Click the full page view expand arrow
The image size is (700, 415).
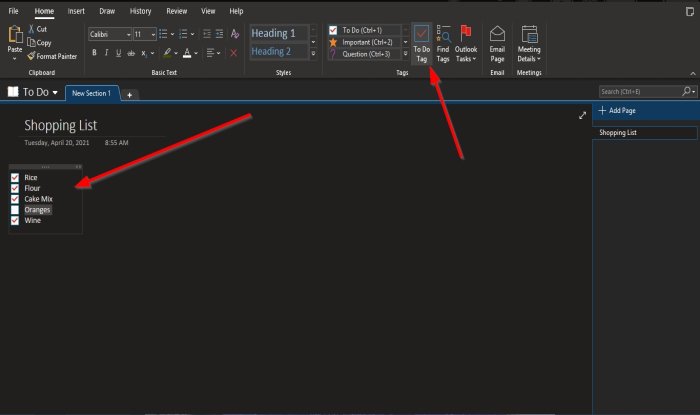[x=582, y=116]
